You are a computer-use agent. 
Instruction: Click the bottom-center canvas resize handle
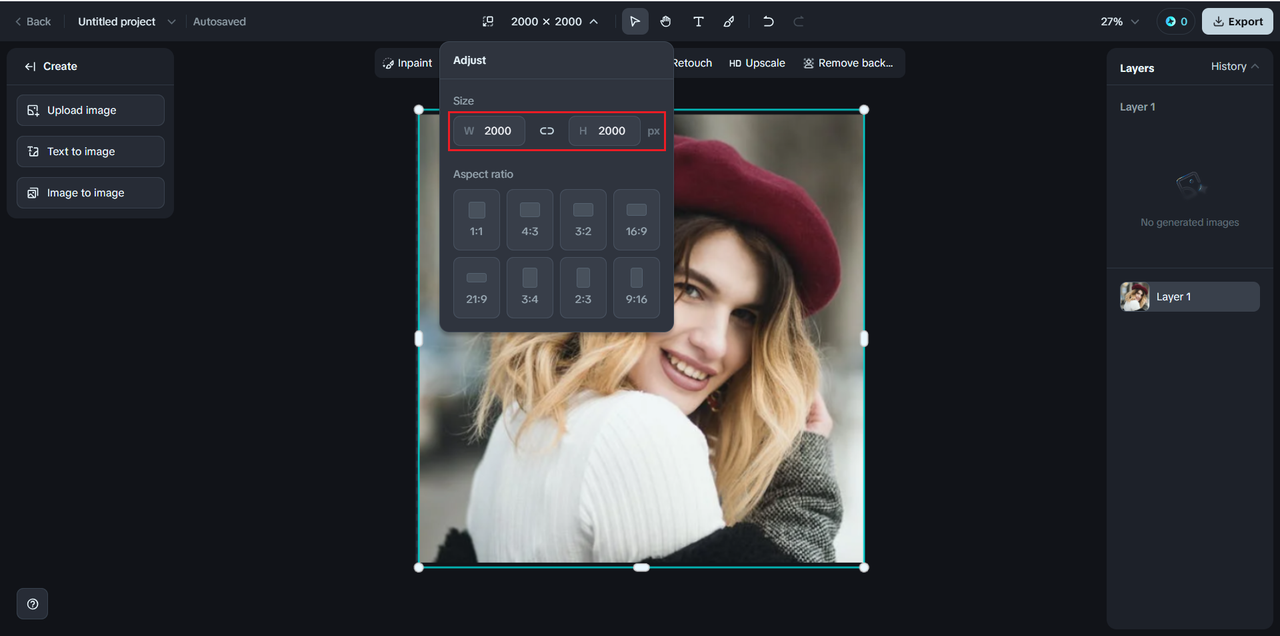pos(641,567)
